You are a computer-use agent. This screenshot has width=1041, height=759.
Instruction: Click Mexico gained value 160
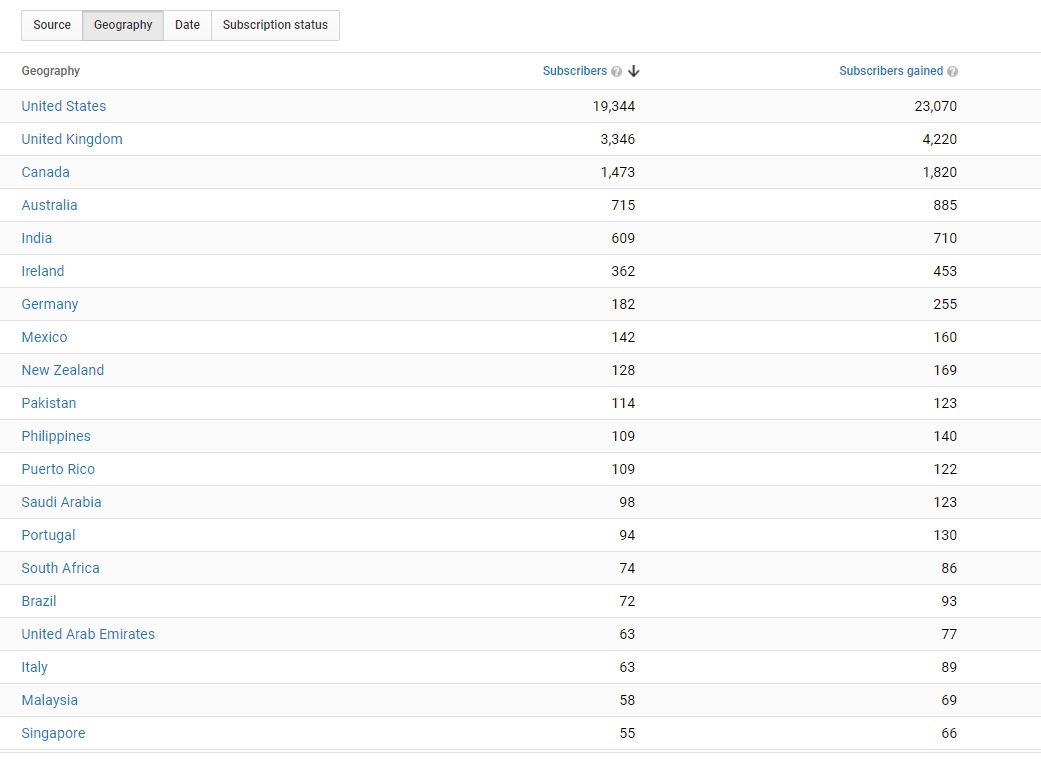click(x=945, y=337)
